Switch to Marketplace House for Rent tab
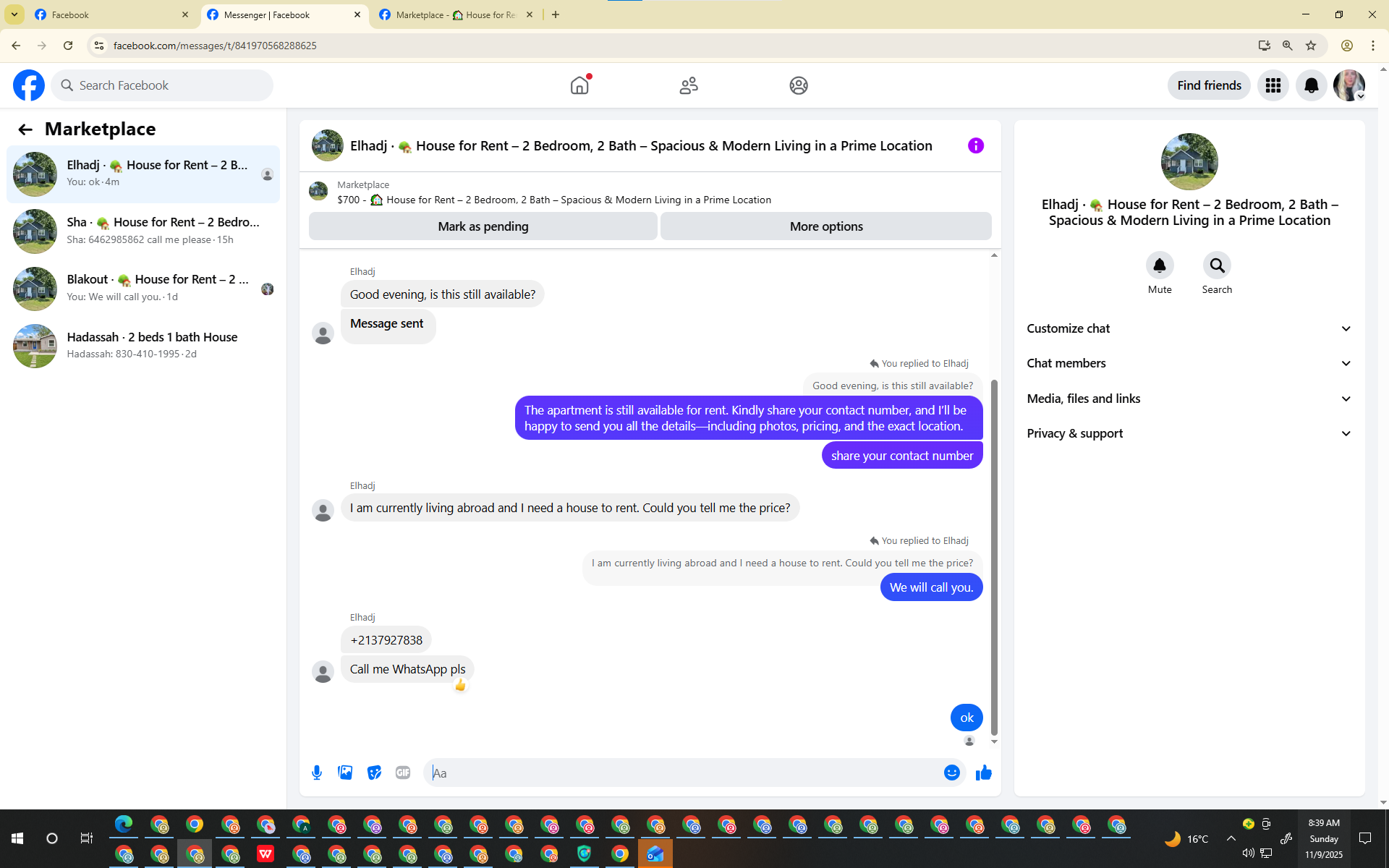1389x868 pixels. [456, 14]
